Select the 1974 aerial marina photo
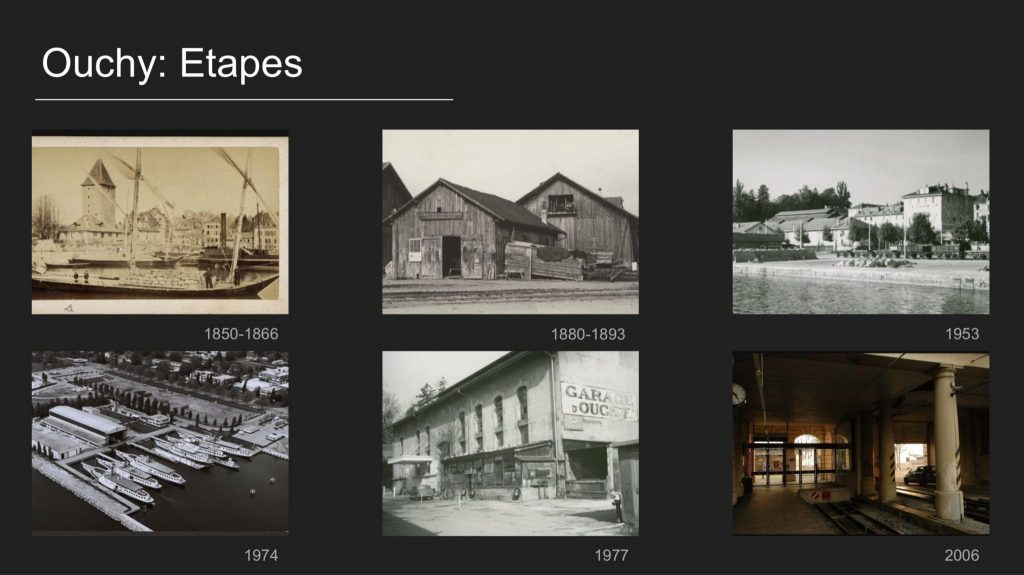This screenshot has width=1024, height=575. click(160, 442)
